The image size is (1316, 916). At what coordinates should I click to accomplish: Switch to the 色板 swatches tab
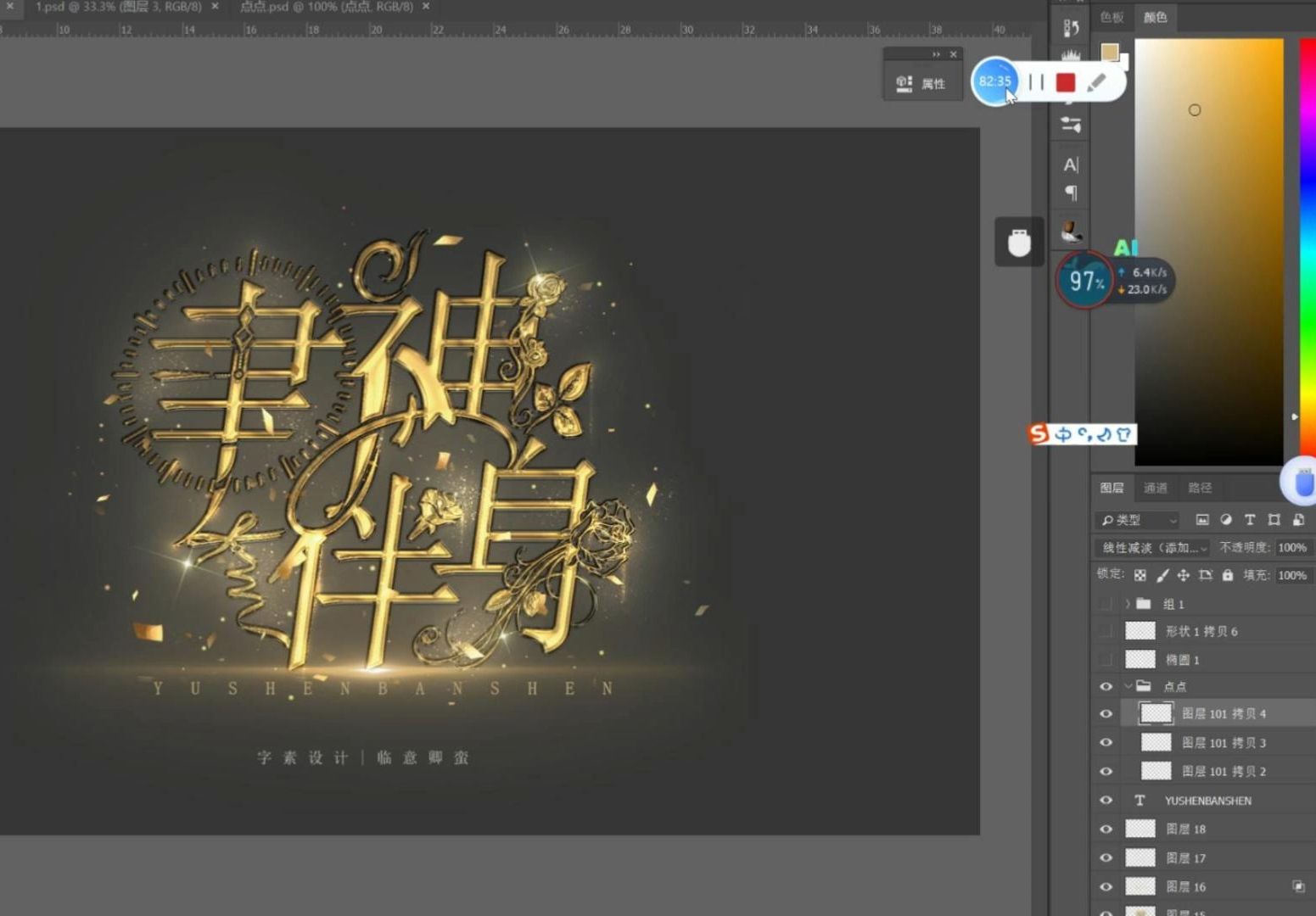1112,17
